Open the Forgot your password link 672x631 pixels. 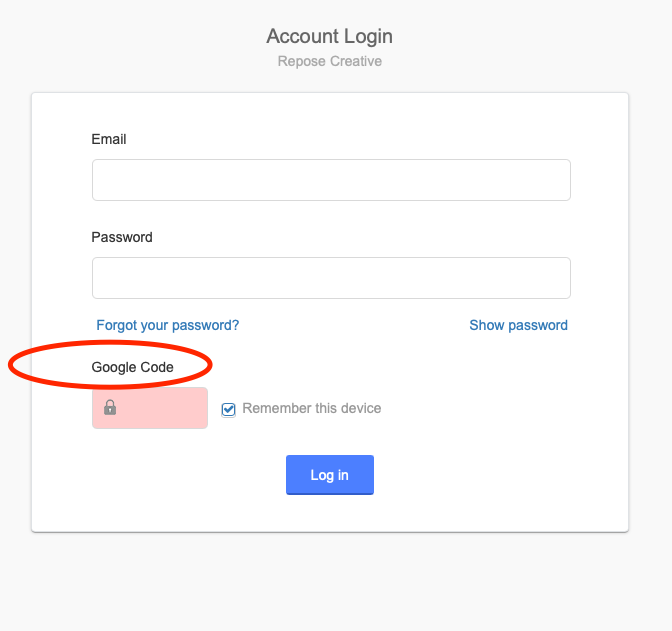[167, 325]
